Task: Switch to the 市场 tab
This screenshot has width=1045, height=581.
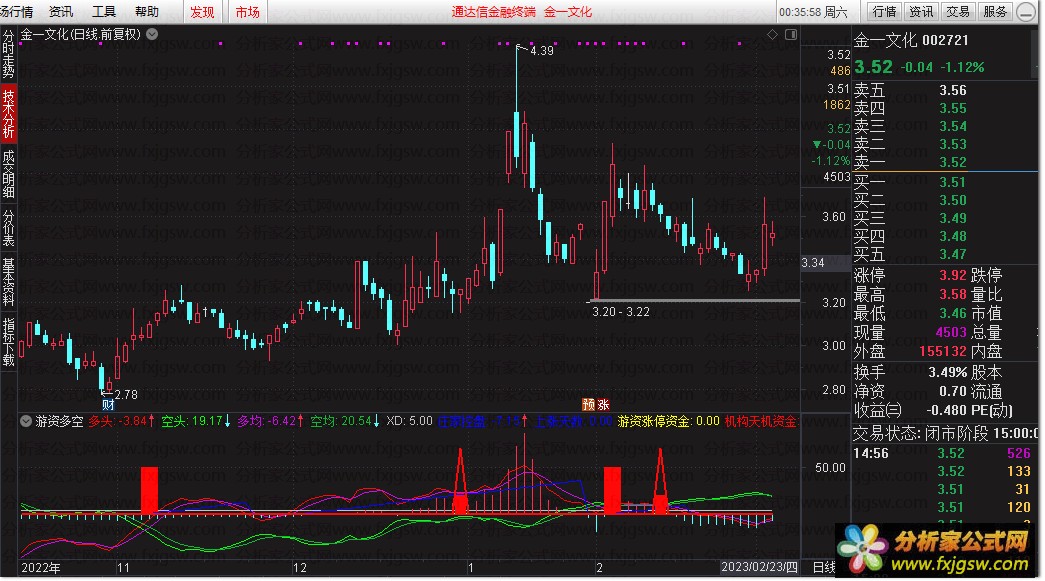Action: (x=248, y=12)
